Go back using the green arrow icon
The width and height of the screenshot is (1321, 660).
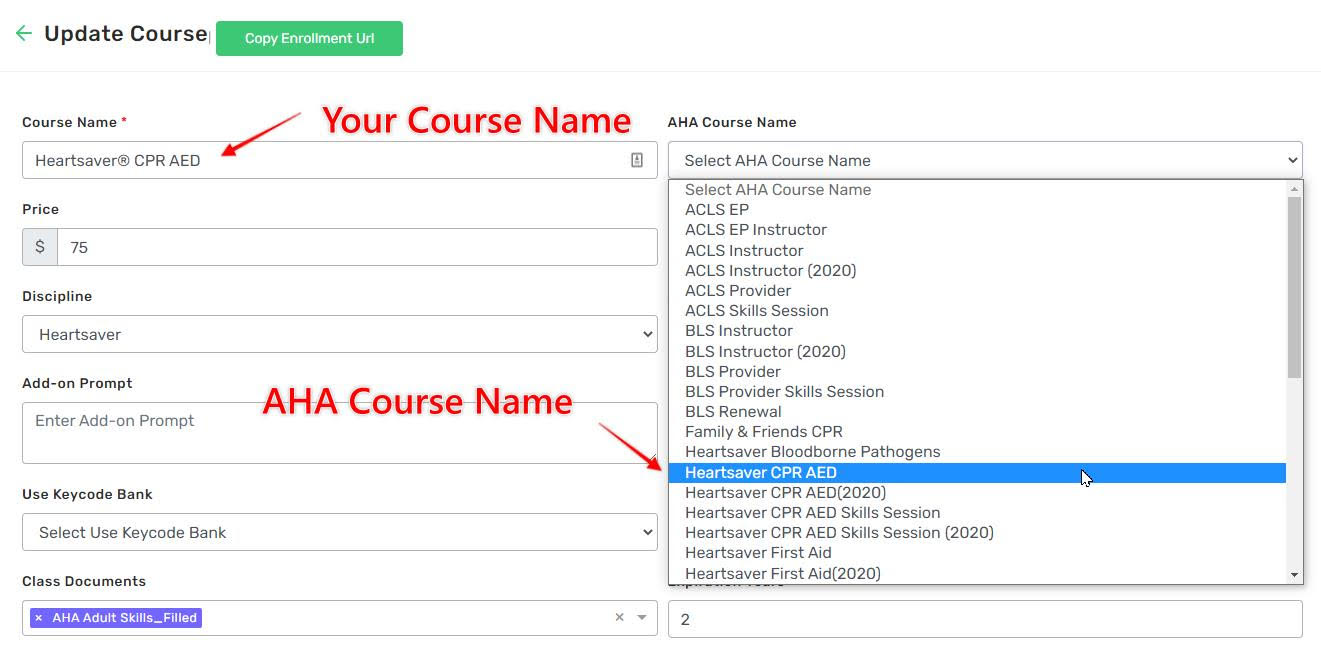[24, 33]
